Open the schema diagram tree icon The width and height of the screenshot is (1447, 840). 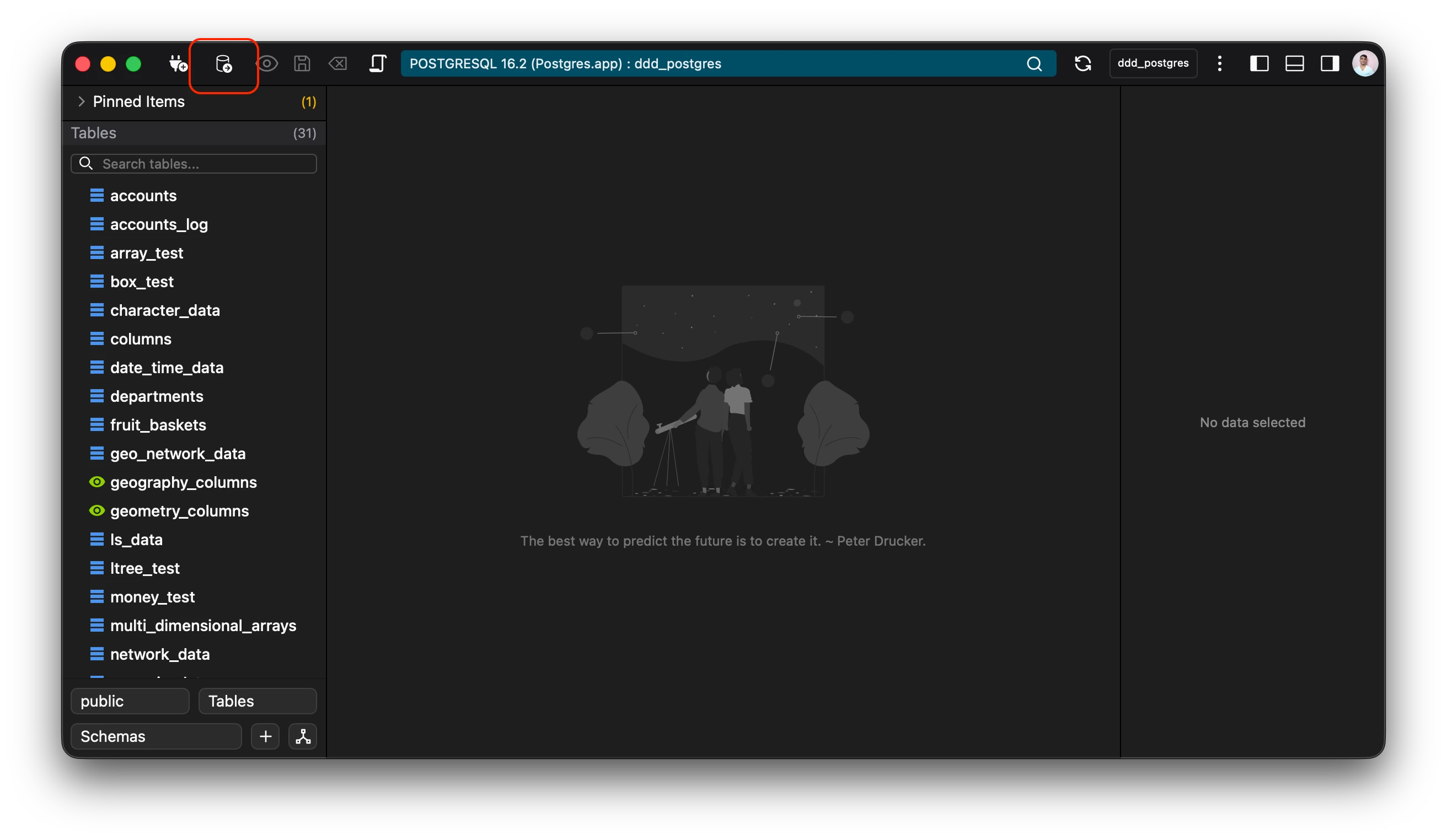coord(303,736)
